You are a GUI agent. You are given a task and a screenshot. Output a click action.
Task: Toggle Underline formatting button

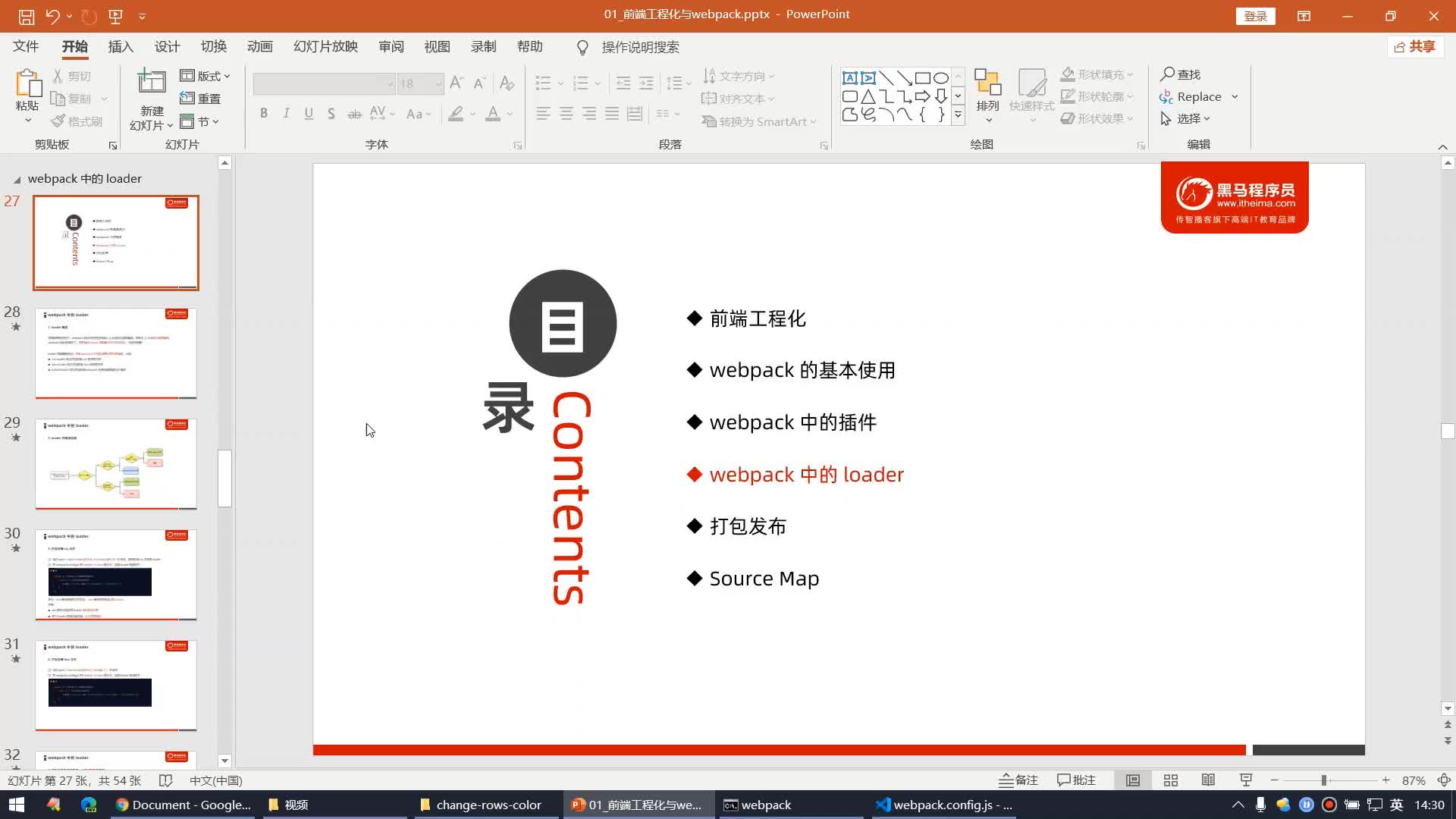[x=309, y=113]
